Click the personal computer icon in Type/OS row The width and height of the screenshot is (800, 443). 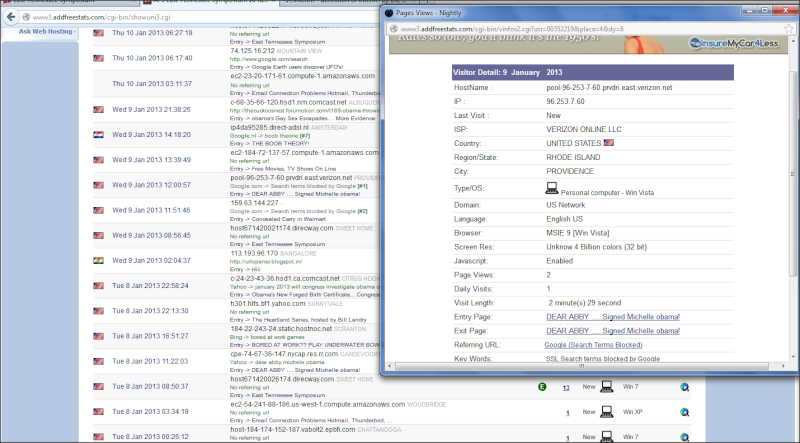pos(552,188)
